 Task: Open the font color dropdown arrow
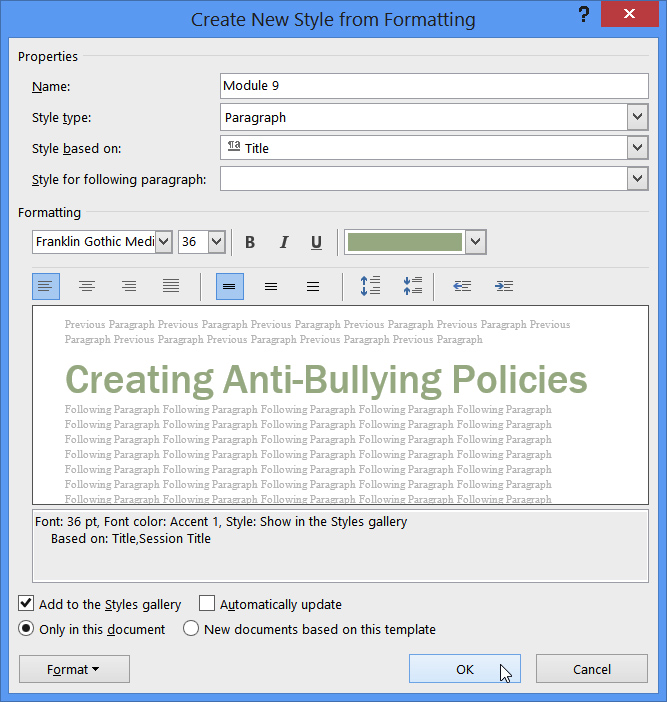tap(475, 242)
